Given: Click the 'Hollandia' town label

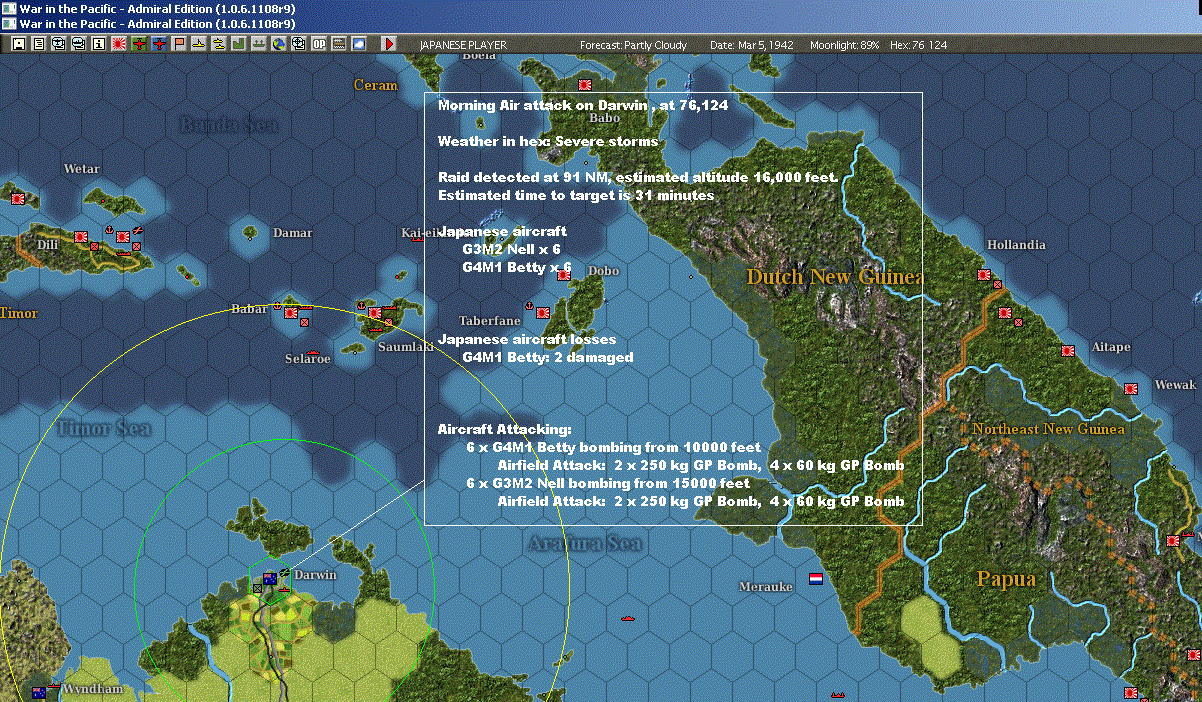Looking at the screenshot, I should (x=1016, y=245).
